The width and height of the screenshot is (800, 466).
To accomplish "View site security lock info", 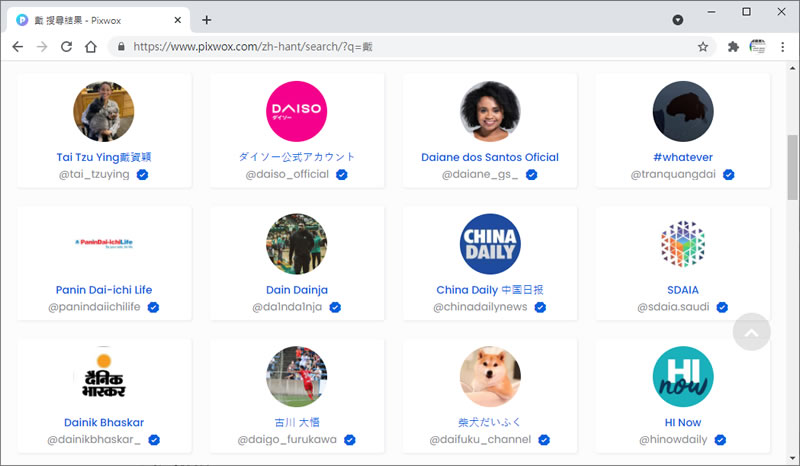I will coord(121,47).
